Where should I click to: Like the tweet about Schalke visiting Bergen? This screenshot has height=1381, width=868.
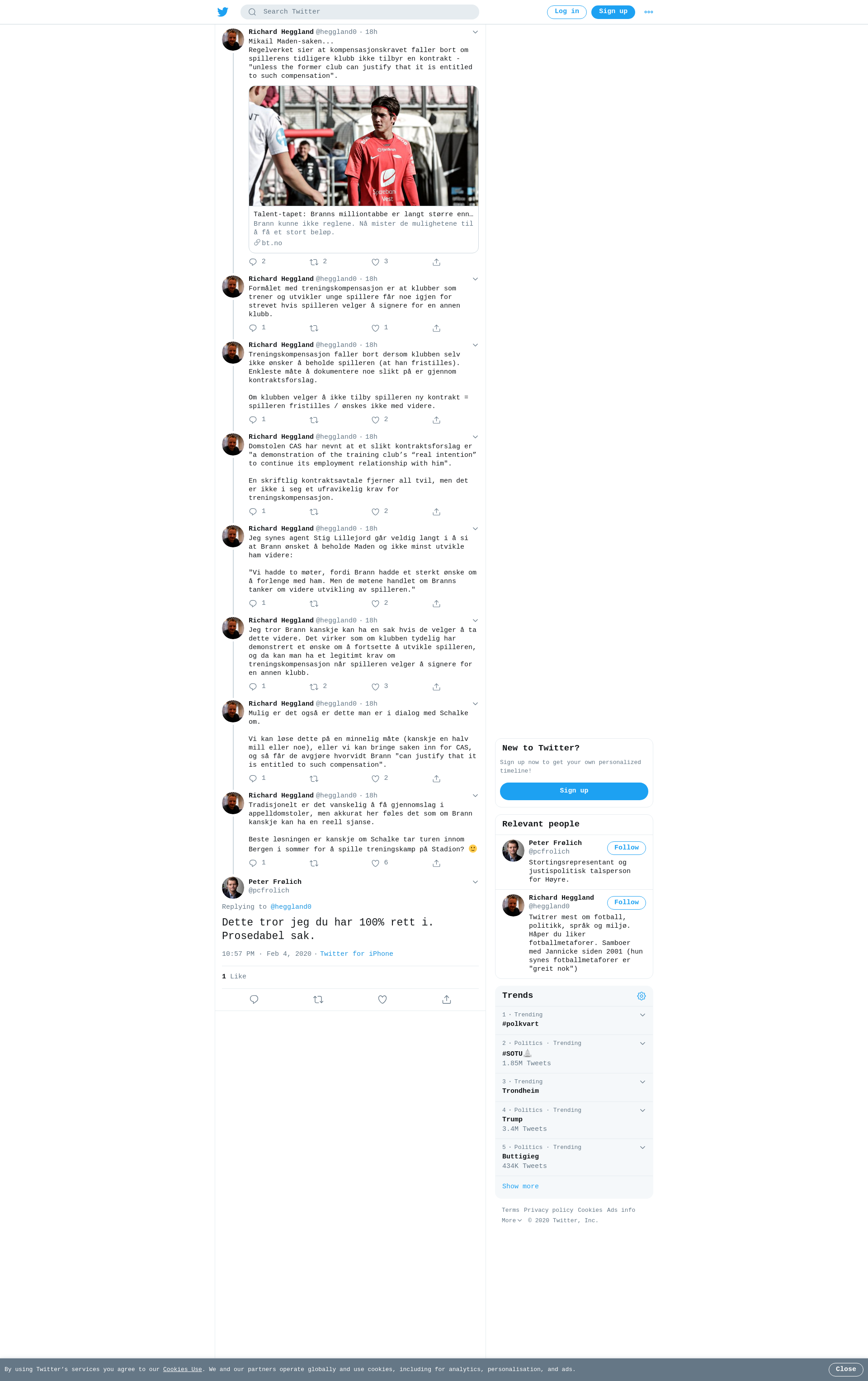point(376,863)
